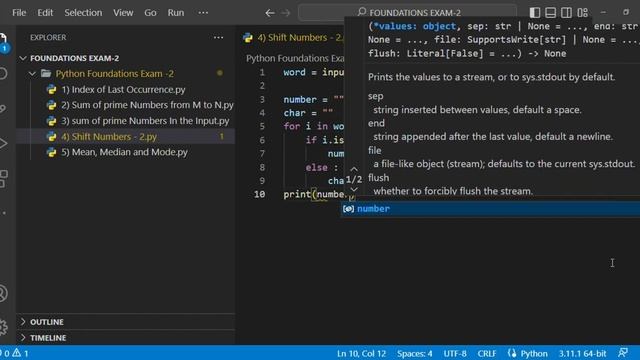Screen dimensions: 640x360
Task: Show next signature with down chevron
Action: click(354, 189)
